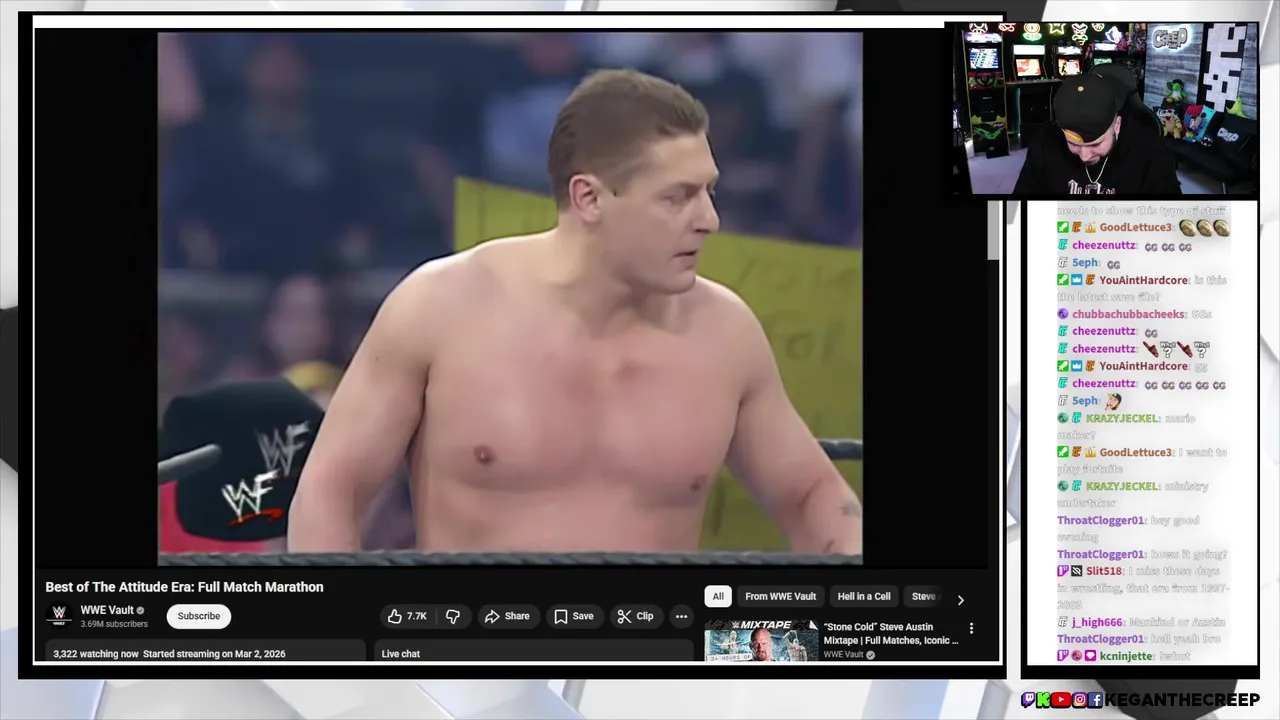The image size is (1280, 720).
Task: Click the Instagram icon in the bottom-right bar
Action: 1080,700
